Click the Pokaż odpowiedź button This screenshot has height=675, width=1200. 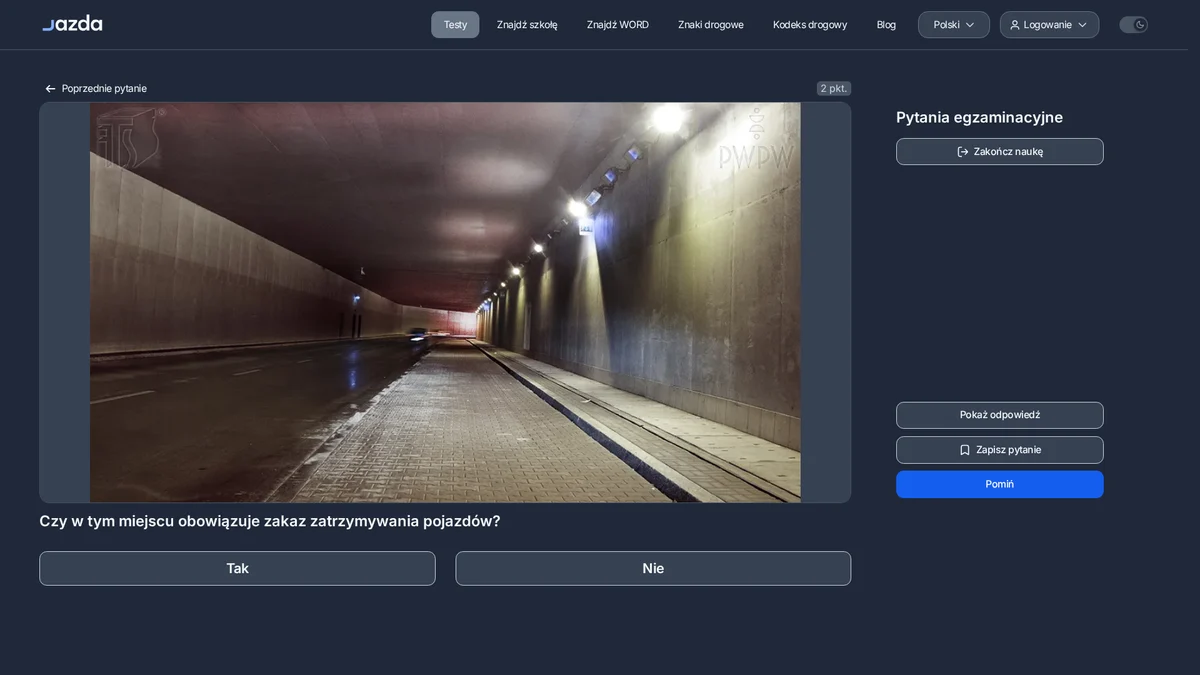click(1000, 415)
